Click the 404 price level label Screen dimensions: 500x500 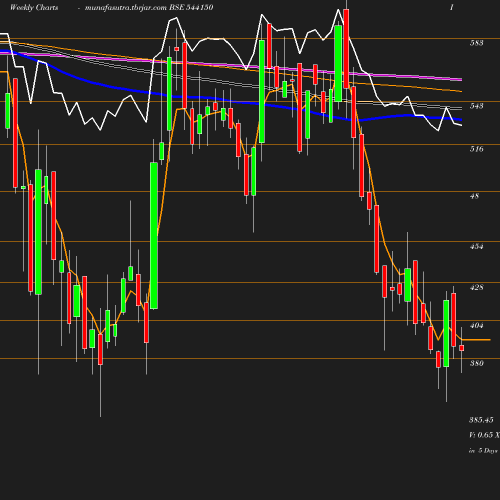(476, 325)
